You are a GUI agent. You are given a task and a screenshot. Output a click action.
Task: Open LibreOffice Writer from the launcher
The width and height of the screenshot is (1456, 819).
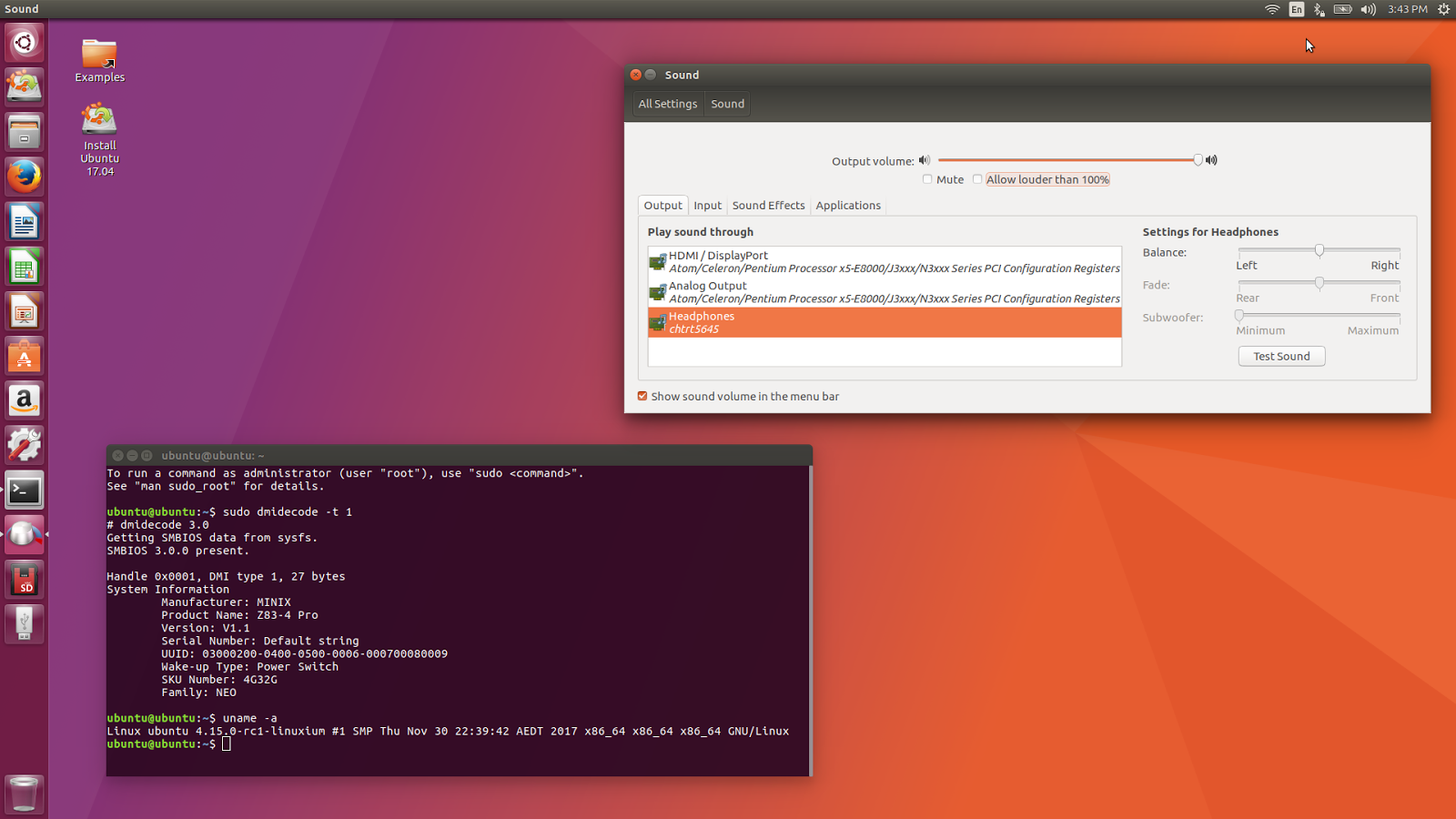tap(25, 221)
